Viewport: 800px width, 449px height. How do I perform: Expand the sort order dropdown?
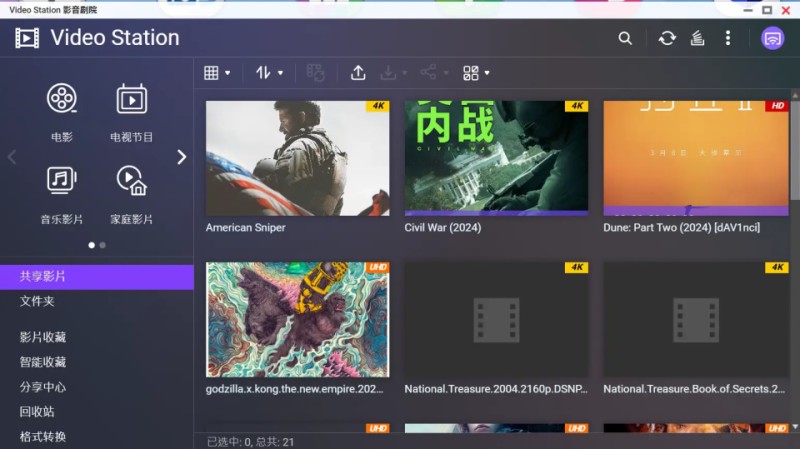click(269, 73)
